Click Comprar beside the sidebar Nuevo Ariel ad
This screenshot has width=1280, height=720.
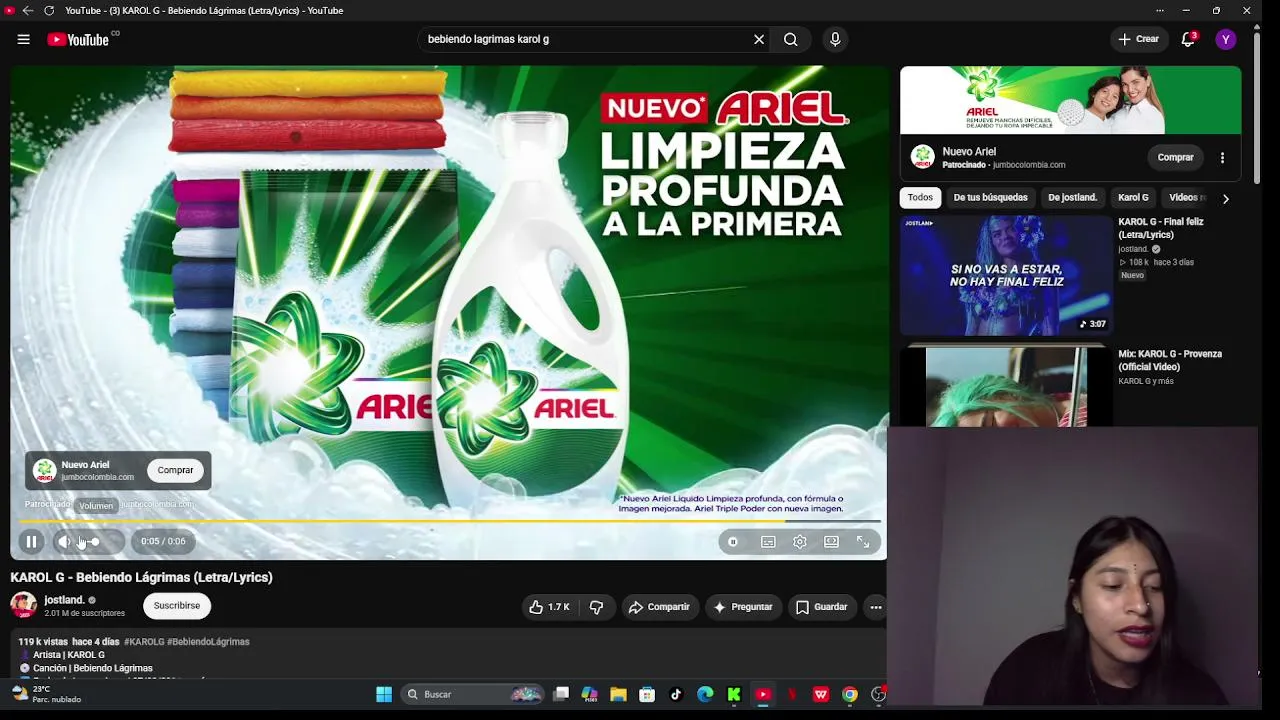coord(1175,157)
